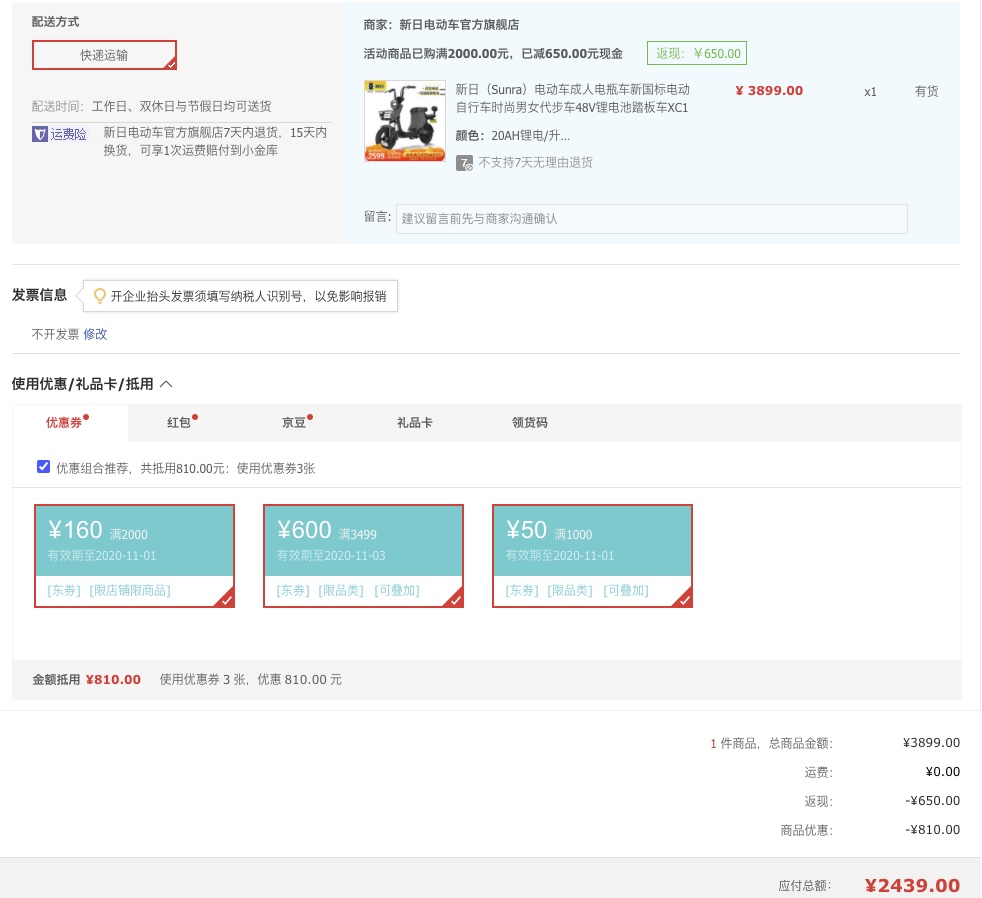Click the lightbulb tip icon by 发票信息
The height and width of the screenshot is (898, 982).
[x=100, y=296]
